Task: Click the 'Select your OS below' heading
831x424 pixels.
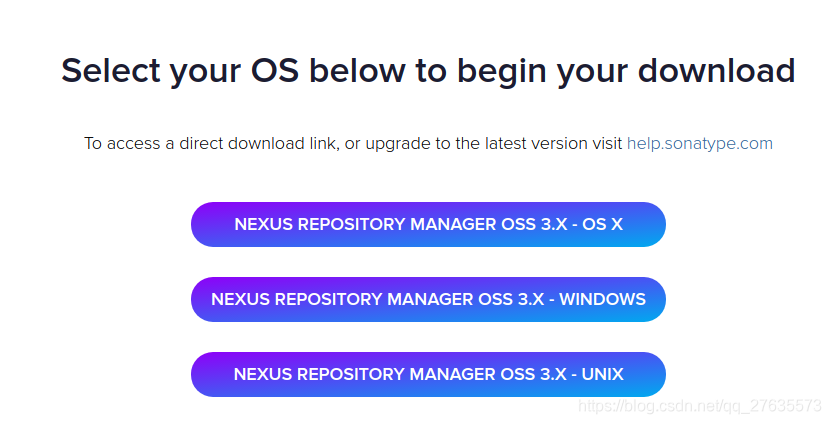Action: (x=428, y=71)
